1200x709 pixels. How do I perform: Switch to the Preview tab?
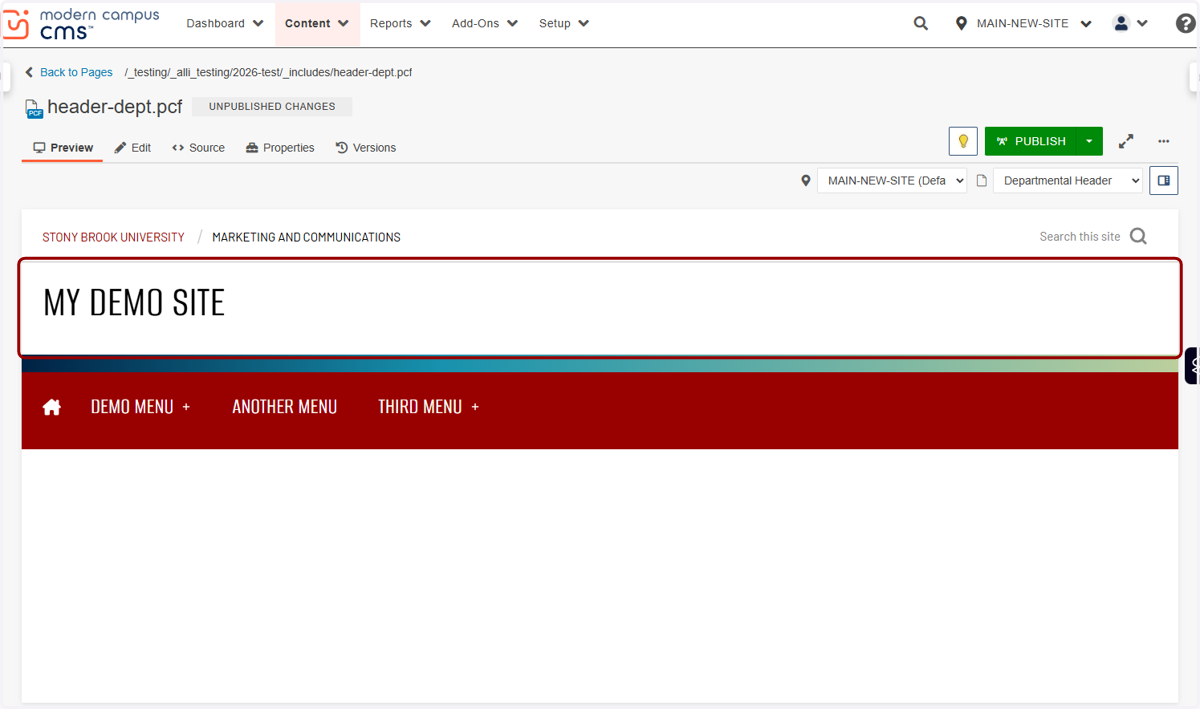point(62,148)
